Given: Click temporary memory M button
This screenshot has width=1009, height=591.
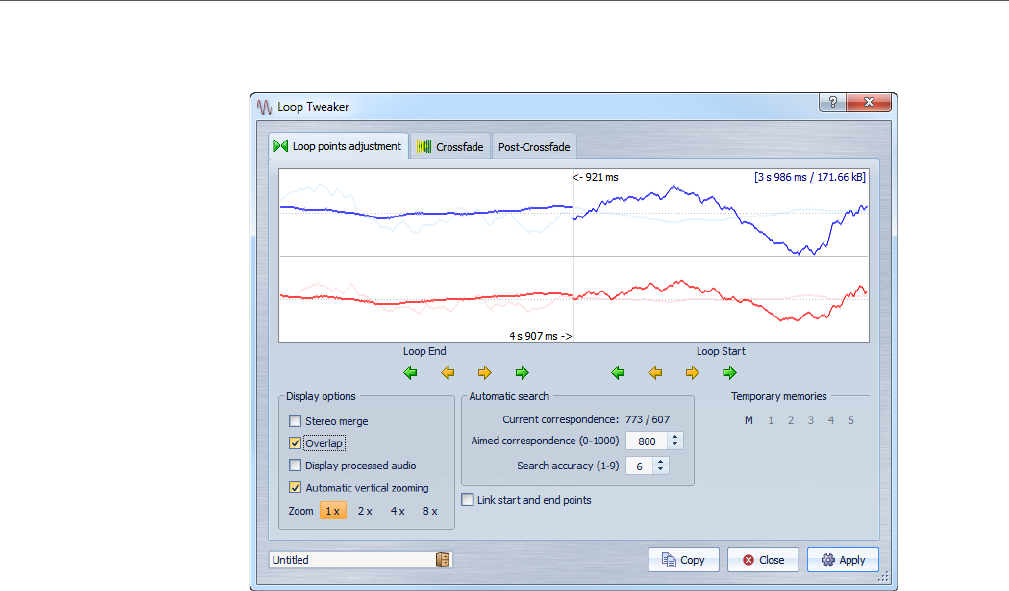Looking at the screenshot, I should (748, 420).
